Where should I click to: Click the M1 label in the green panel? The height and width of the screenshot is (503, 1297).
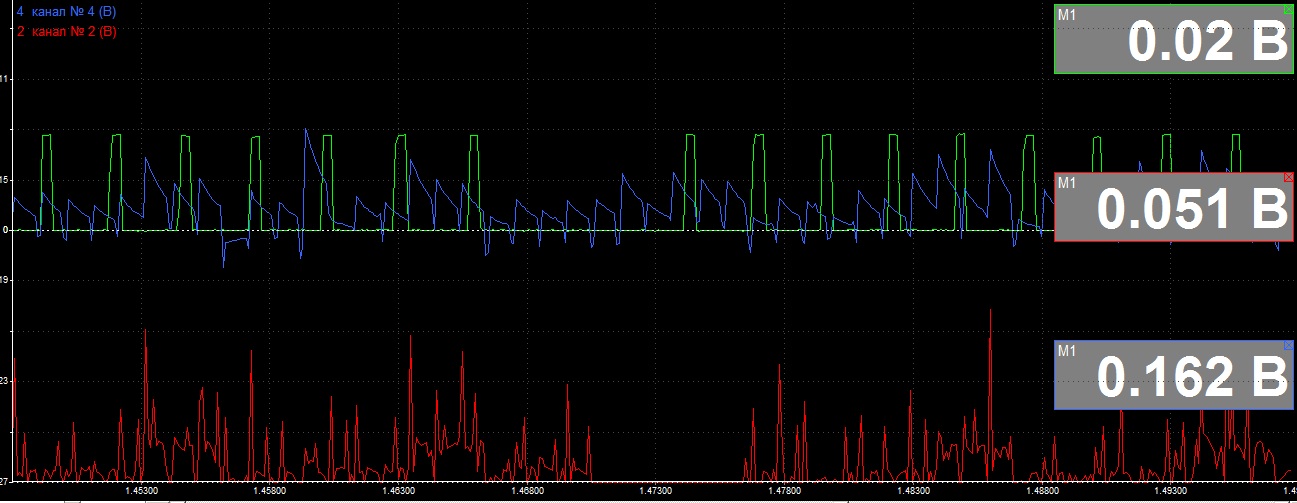pos(1066,15)
